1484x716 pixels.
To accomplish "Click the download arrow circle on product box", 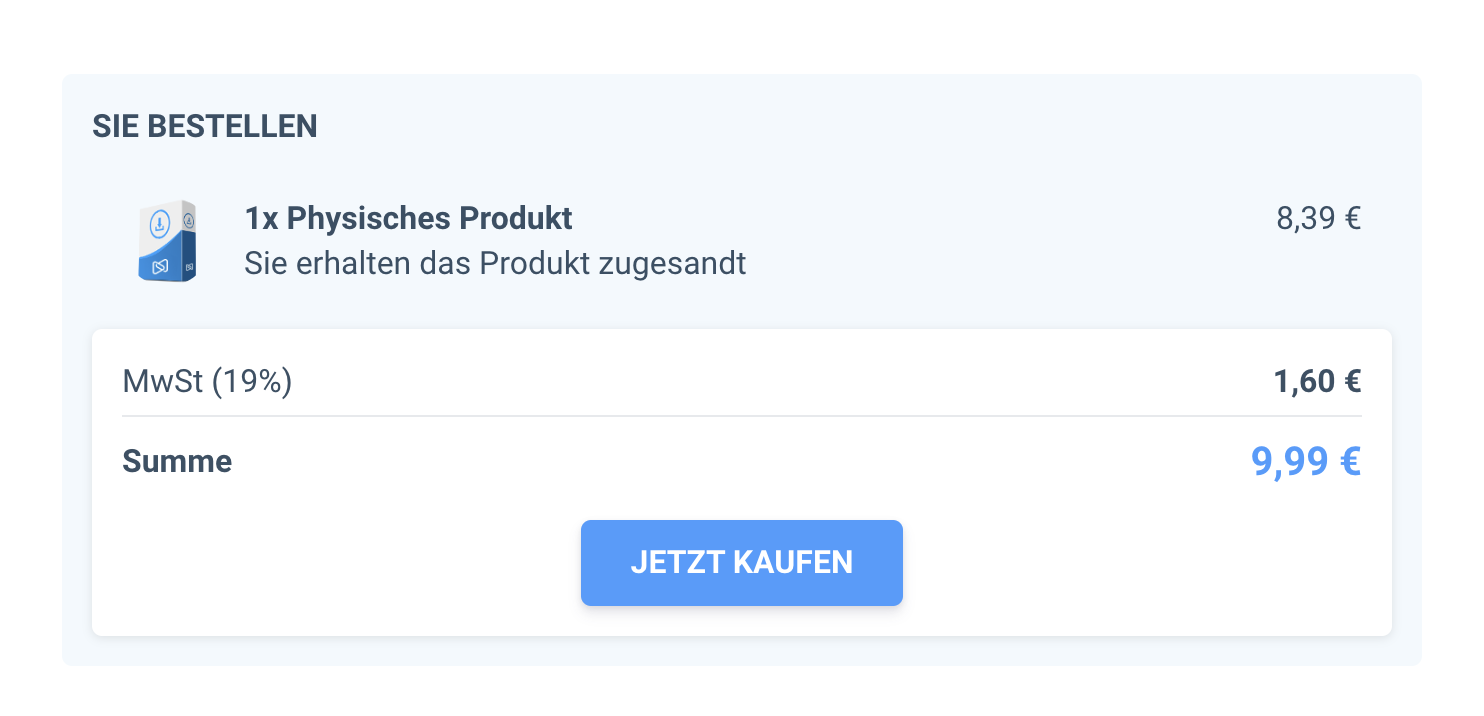I will click(159, 224).
